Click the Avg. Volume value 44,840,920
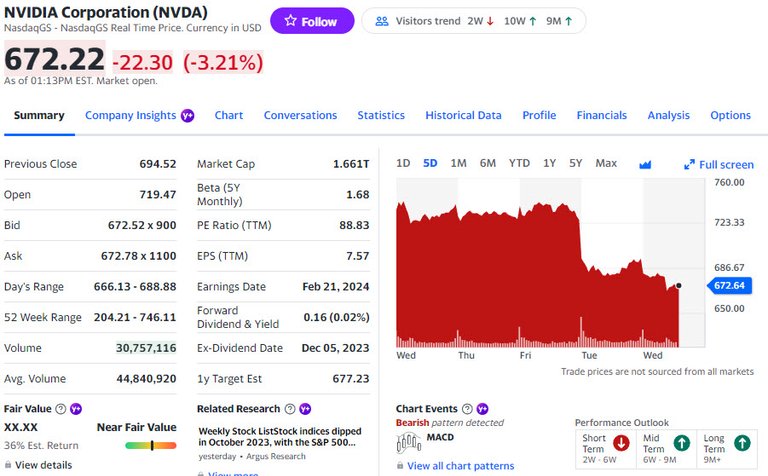Screen dimensions: 768x476 pos(146,379)
